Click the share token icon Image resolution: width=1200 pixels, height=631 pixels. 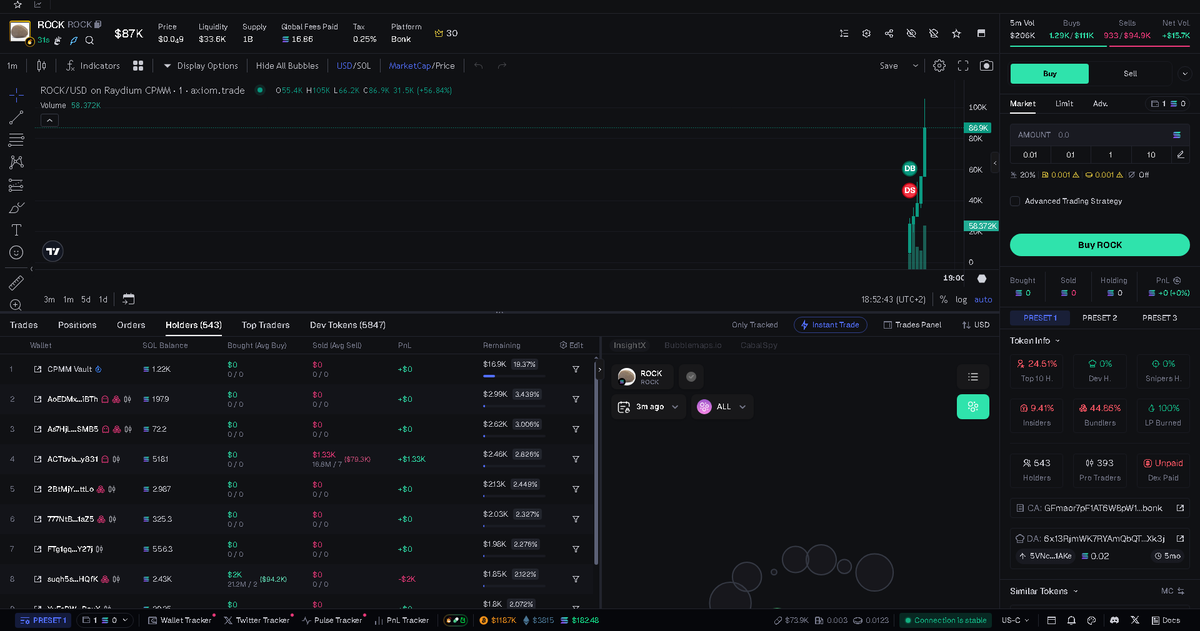tap(889, 33)
